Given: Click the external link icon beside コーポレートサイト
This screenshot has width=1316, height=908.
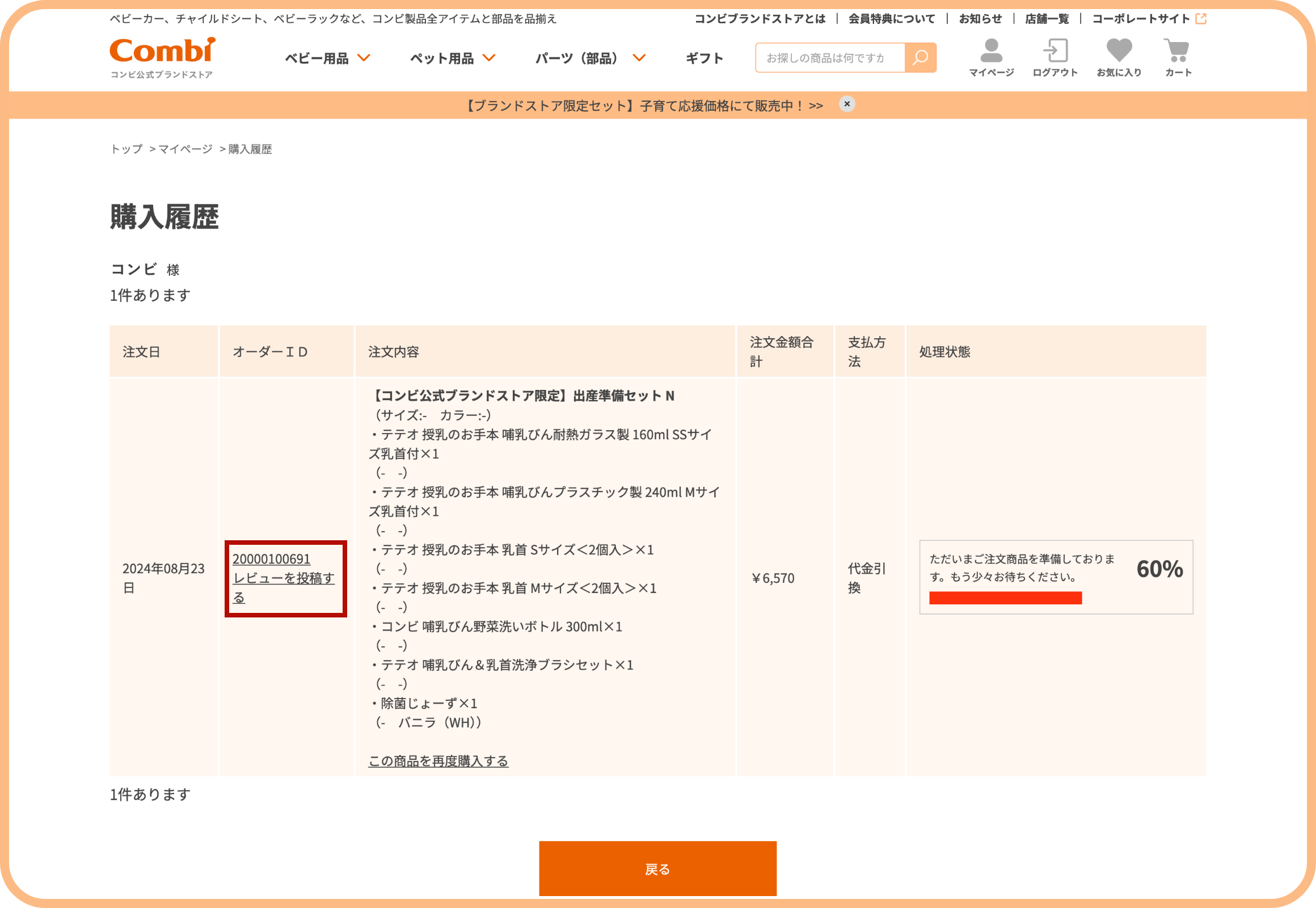Looking at the screenshot, I should (1200, 19).
